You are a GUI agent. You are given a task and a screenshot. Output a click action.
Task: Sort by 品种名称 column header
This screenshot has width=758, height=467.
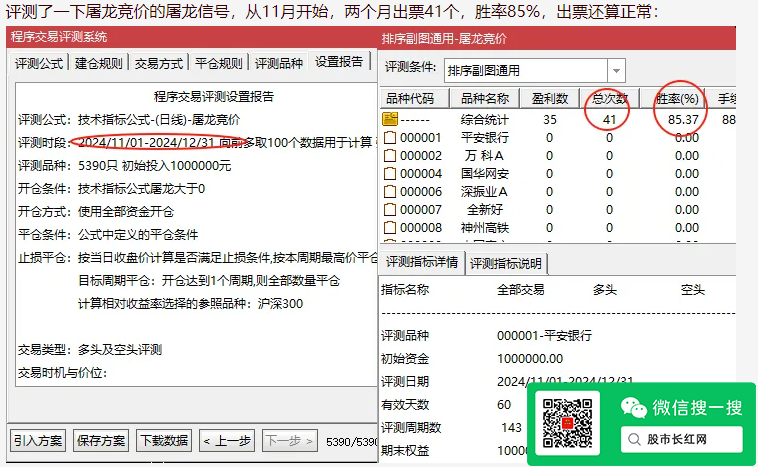pyautogui.click(x=485, y=99)
